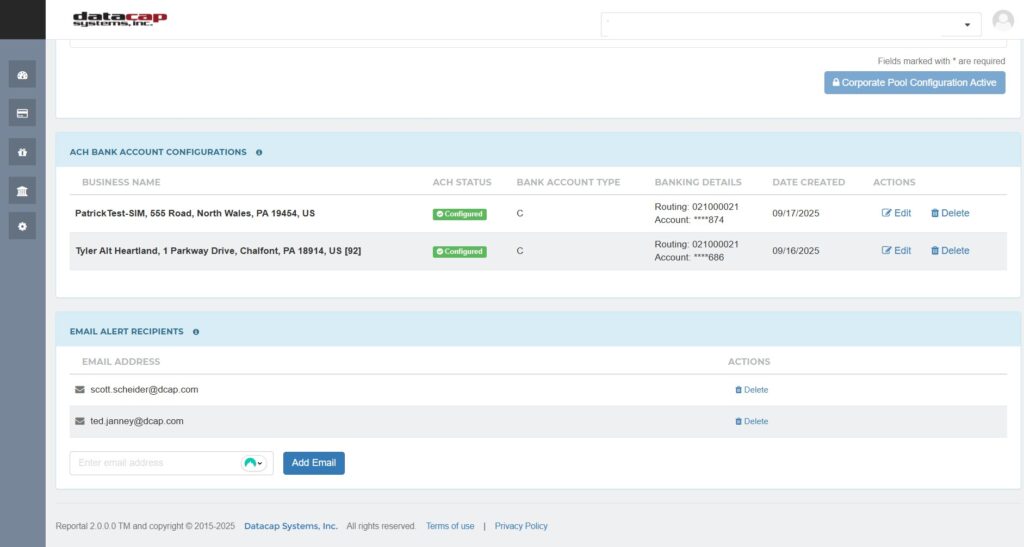Image resolution: width=1024 pixels, height=547 pixels.
Task: Open the top header account dropdown
Action: pyautogui.click(x=790, y=25)
